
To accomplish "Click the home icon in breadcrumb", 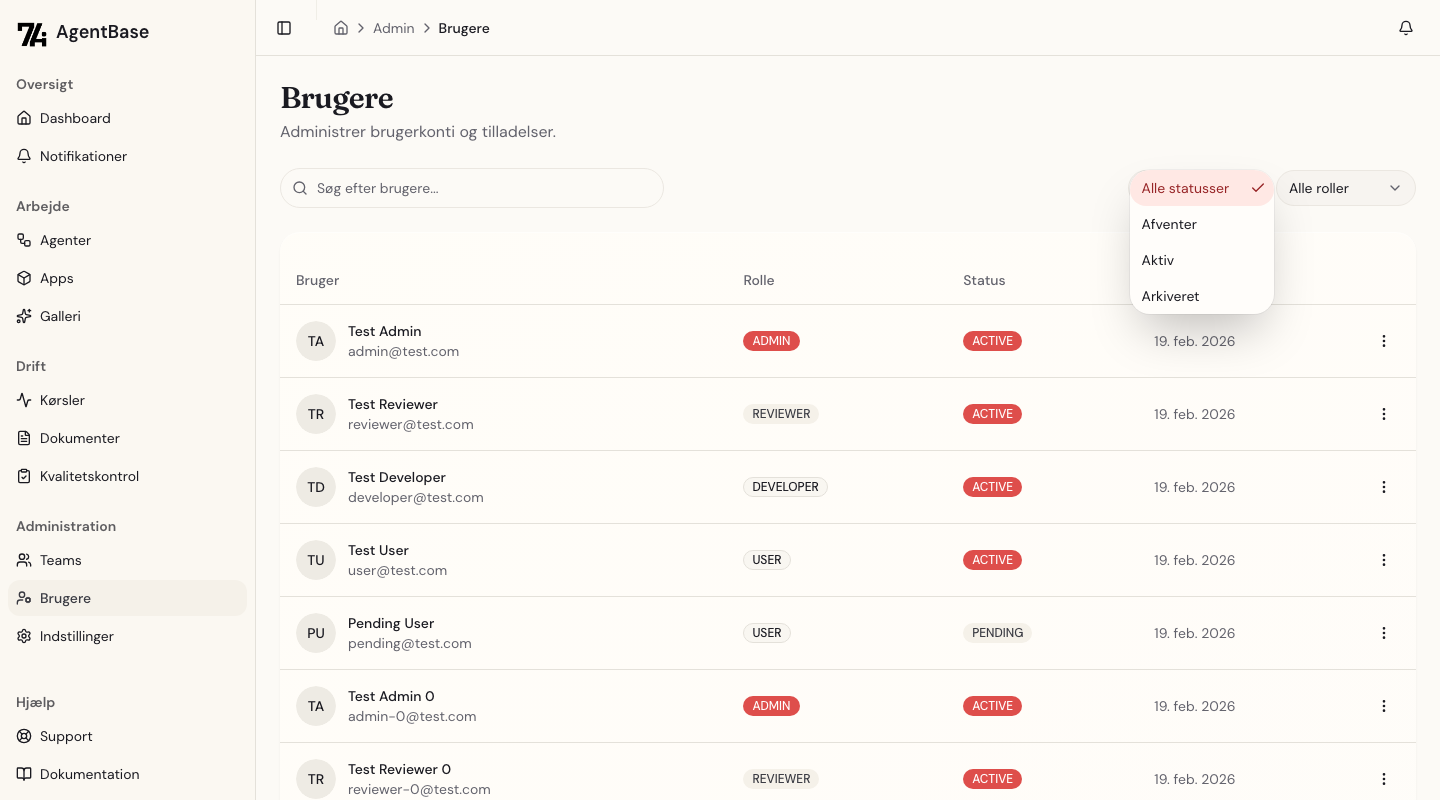I will [341, 28].
